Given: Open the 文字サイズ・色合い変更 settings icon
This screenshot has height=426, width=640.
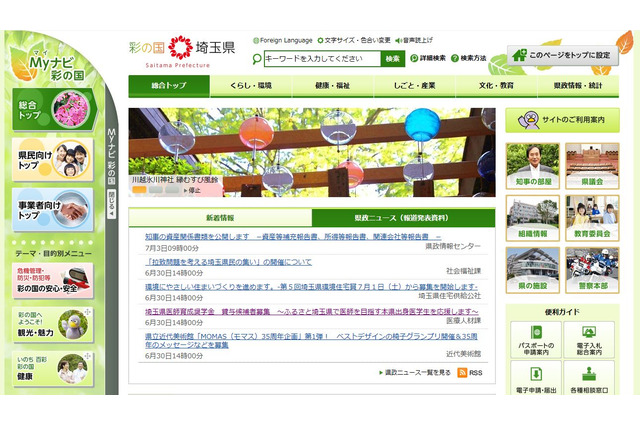Looking at the screenshot, I should [x=320, y=40].
